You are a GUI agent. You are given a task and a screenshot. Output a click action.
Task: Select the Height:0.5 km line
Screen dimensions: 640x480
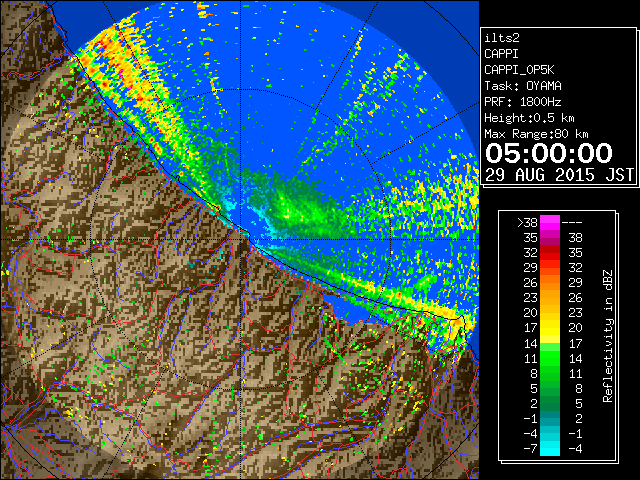pos(529,118)
